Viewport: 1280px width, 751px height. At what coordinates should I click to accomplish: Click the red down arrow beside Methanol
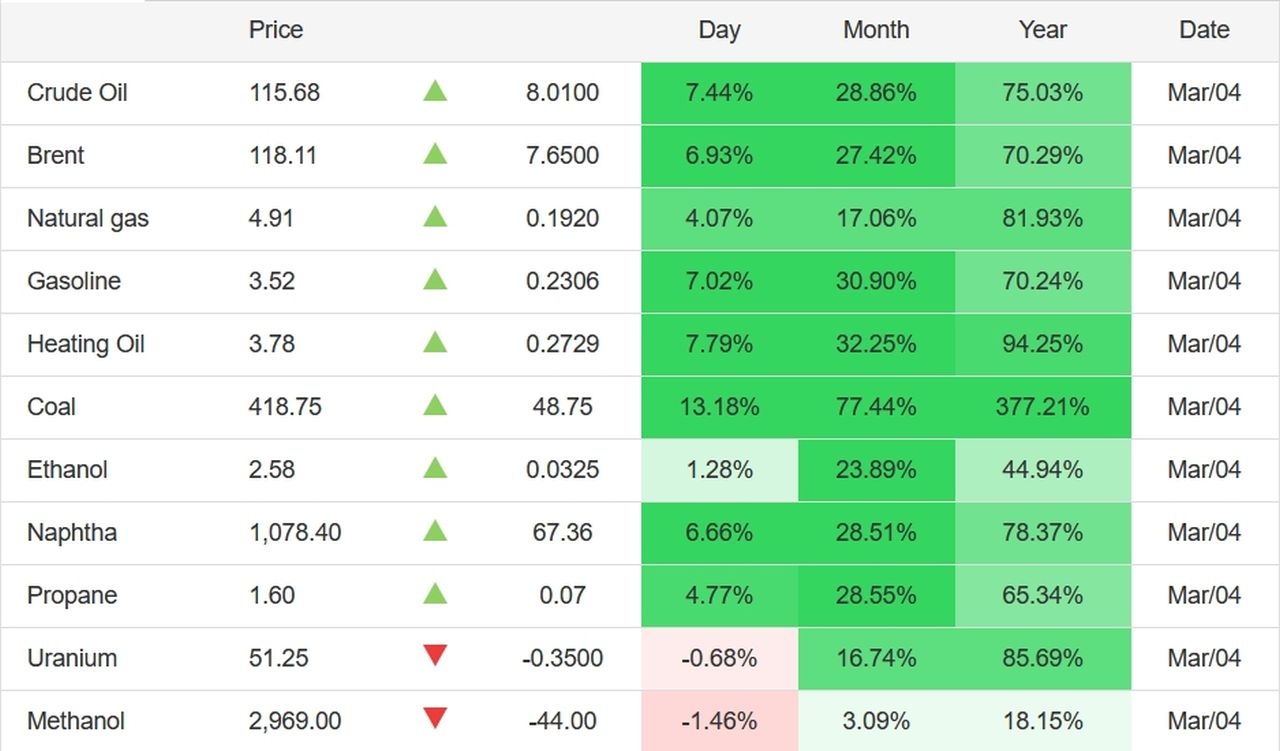(x=435, y=719)
